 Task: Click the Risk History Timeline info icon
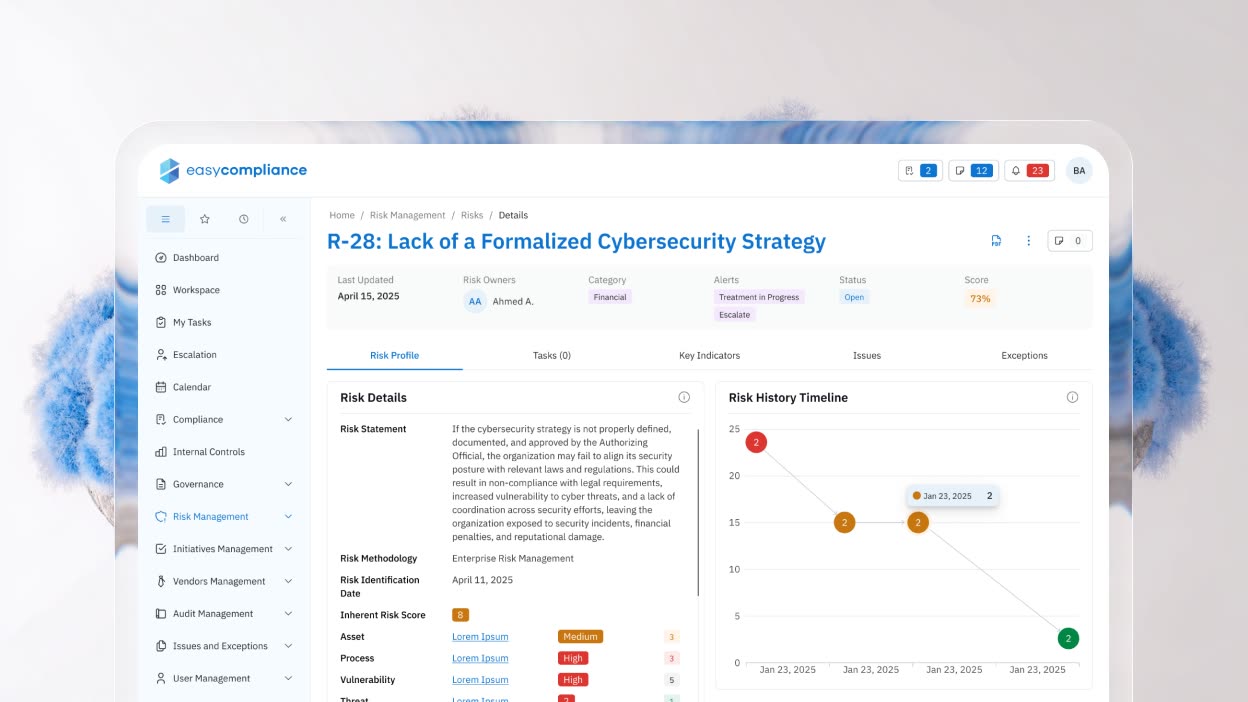[1072, 397]
